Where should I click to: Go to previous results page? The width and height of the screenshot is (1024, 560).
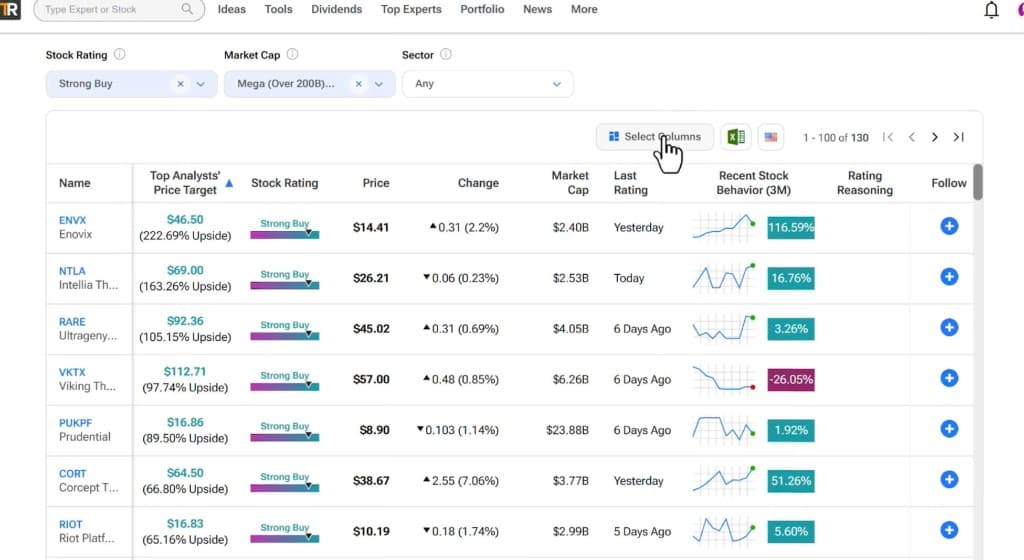(912, 137)
